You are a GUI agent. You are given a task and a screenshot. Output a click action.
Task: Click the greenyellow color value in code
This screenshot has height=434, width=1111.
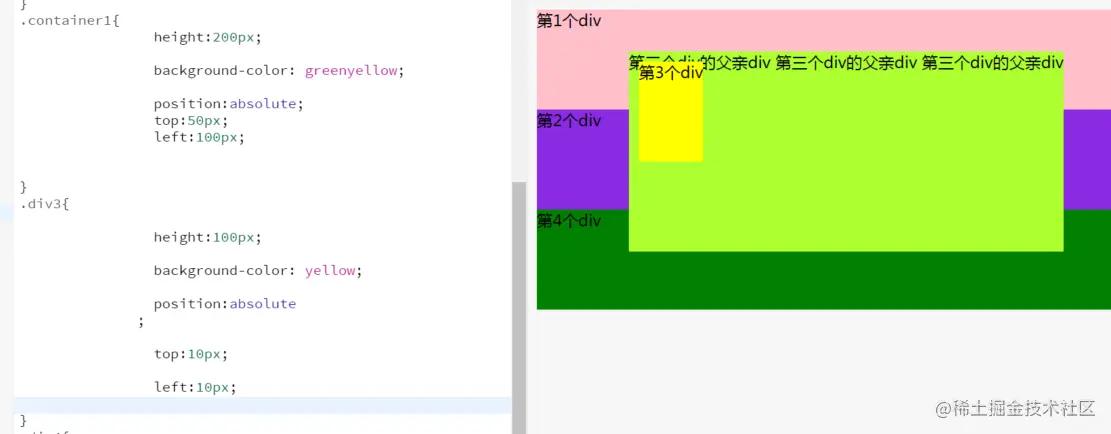(x=351, y=71)
